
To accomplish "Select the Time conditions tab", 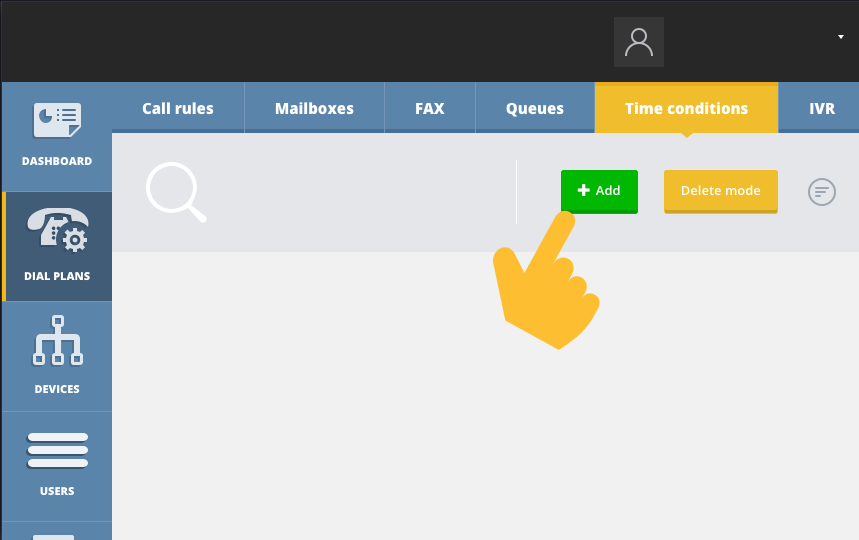I will click(686, 108).
